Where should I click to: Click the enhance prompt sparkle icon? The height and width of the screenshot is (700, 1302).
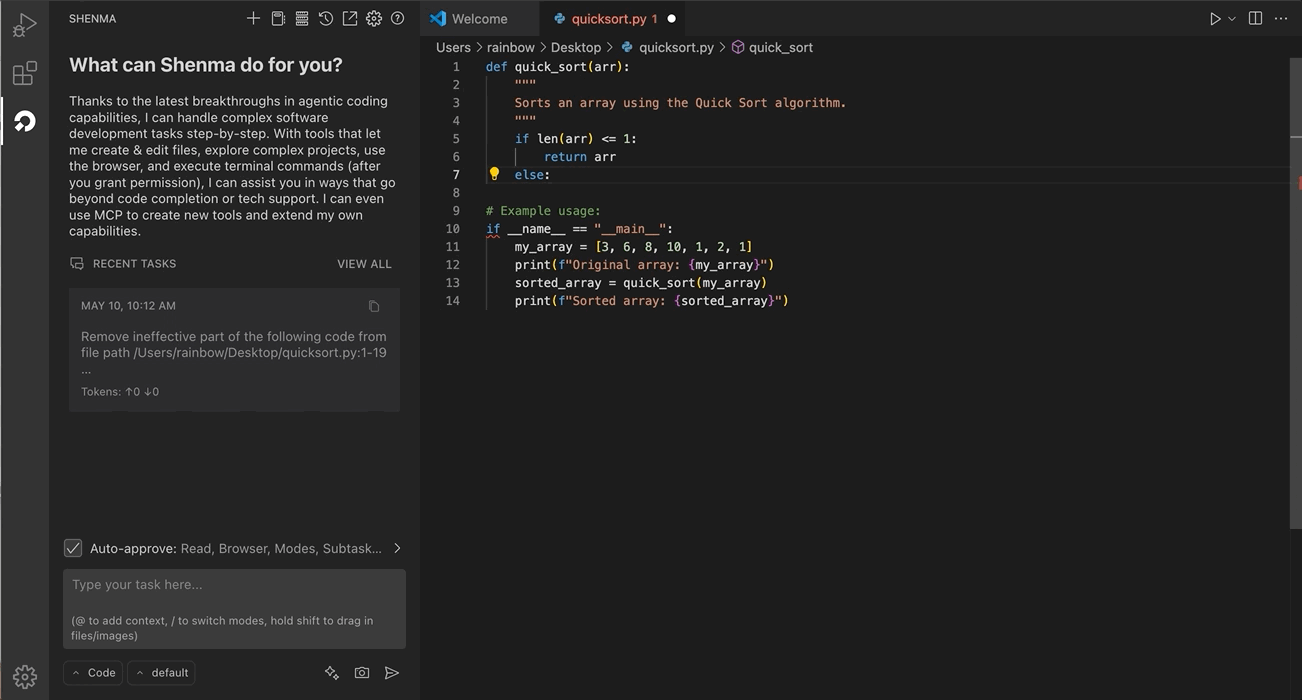(332, 673)
